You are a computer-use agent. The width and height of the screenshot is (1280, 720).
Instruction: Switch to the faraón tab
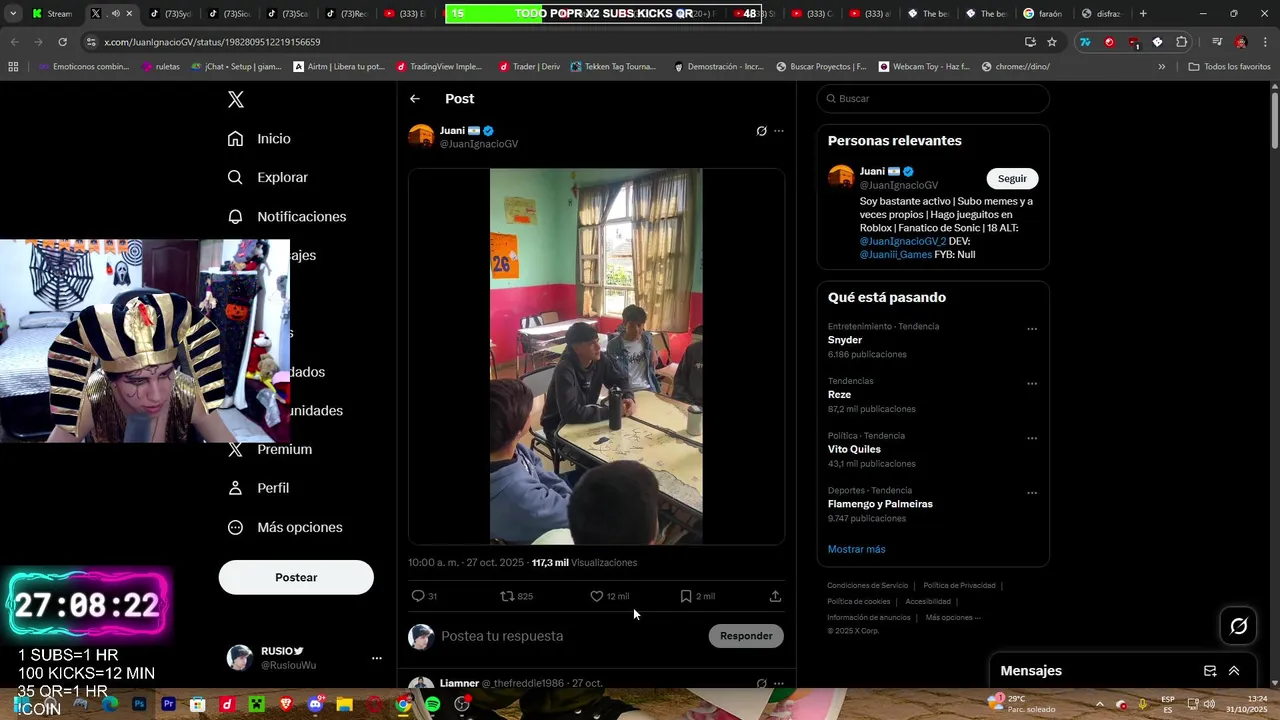(1043, 14)
